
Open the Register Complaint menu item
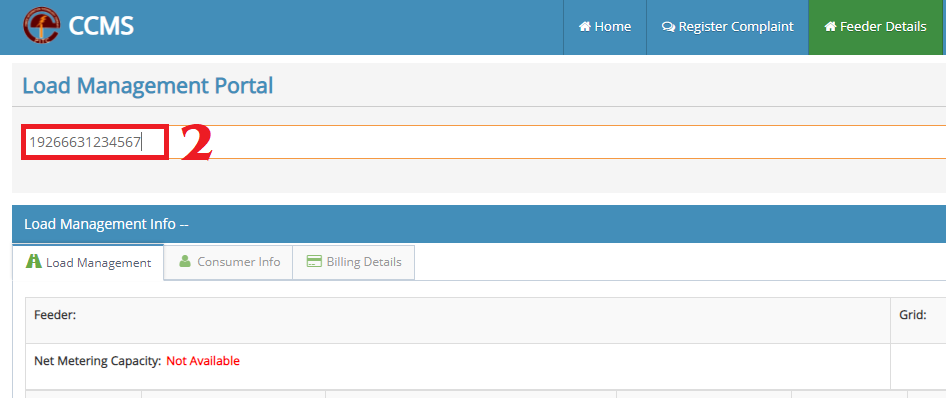tap(727, 27)
